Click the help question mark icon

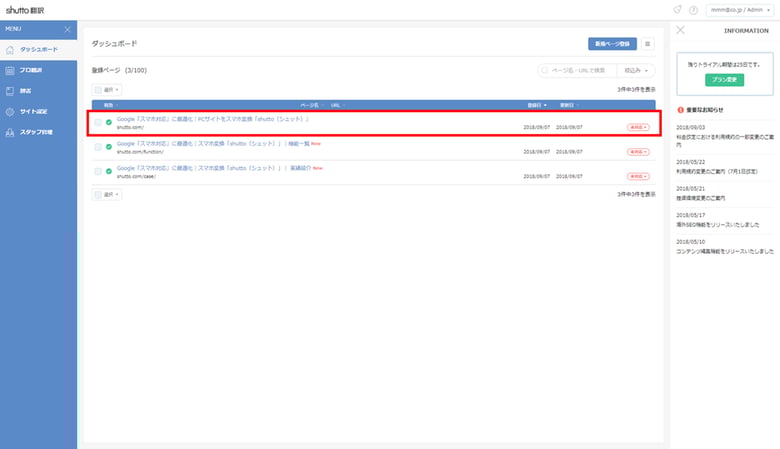(693, 10)
